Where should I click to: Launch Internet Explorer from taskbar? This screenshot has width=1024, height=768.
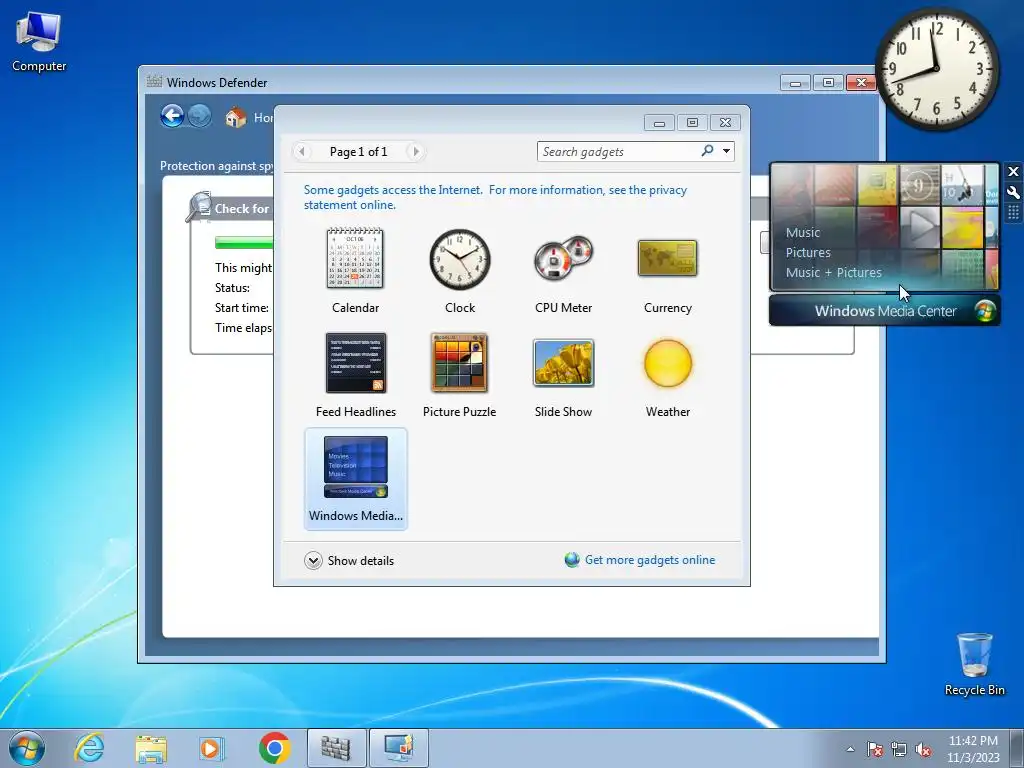click(89, 748)
